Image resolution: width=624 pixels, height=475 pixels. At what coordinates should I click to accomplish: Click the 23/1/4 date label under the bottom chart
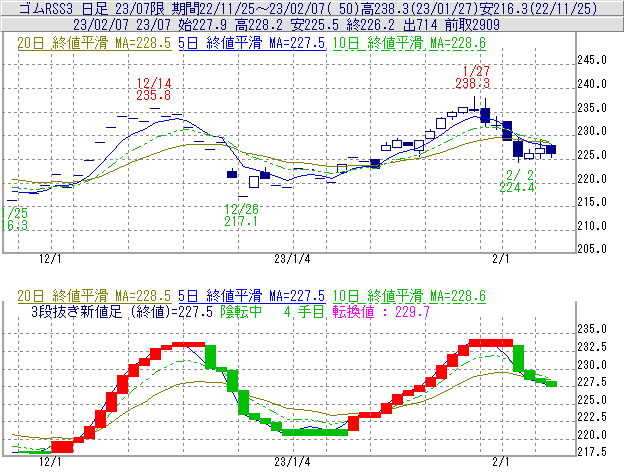click(292, 462)
